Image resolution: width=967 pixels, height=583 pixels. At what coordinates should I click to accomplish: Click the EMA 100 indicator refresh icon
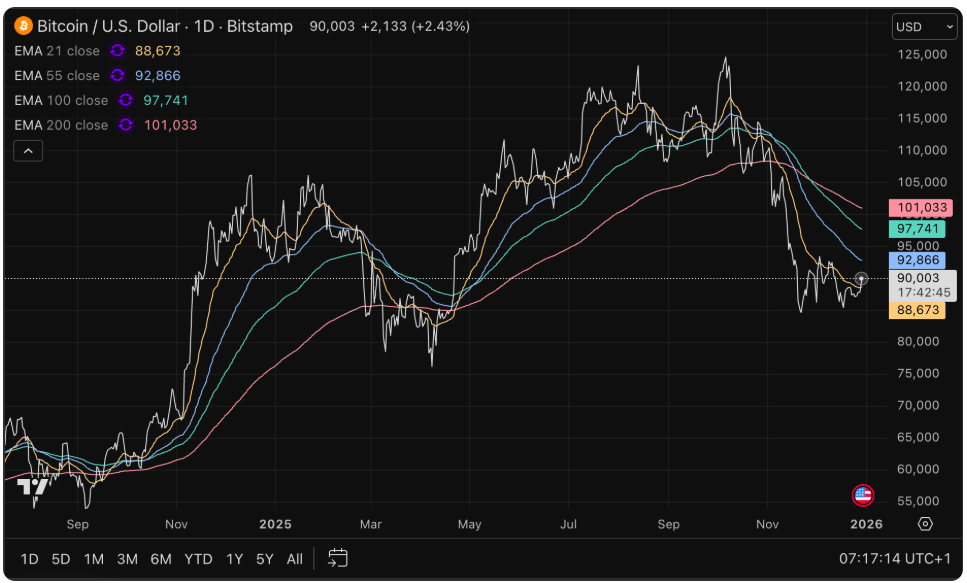[x=126, y=100]
